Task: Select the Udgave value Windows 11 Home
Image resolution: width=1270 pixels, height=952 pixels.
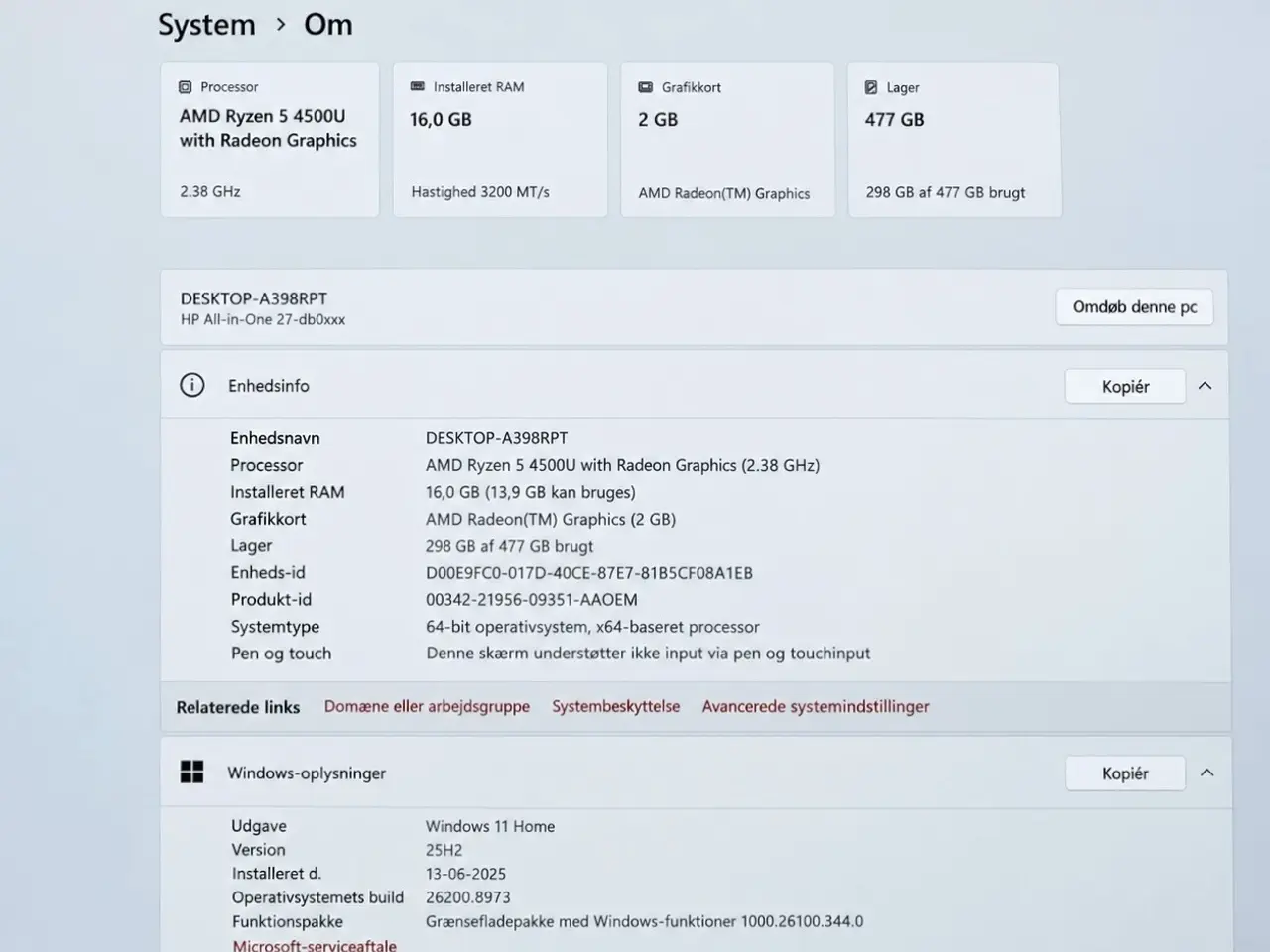Action: point(490,826)
